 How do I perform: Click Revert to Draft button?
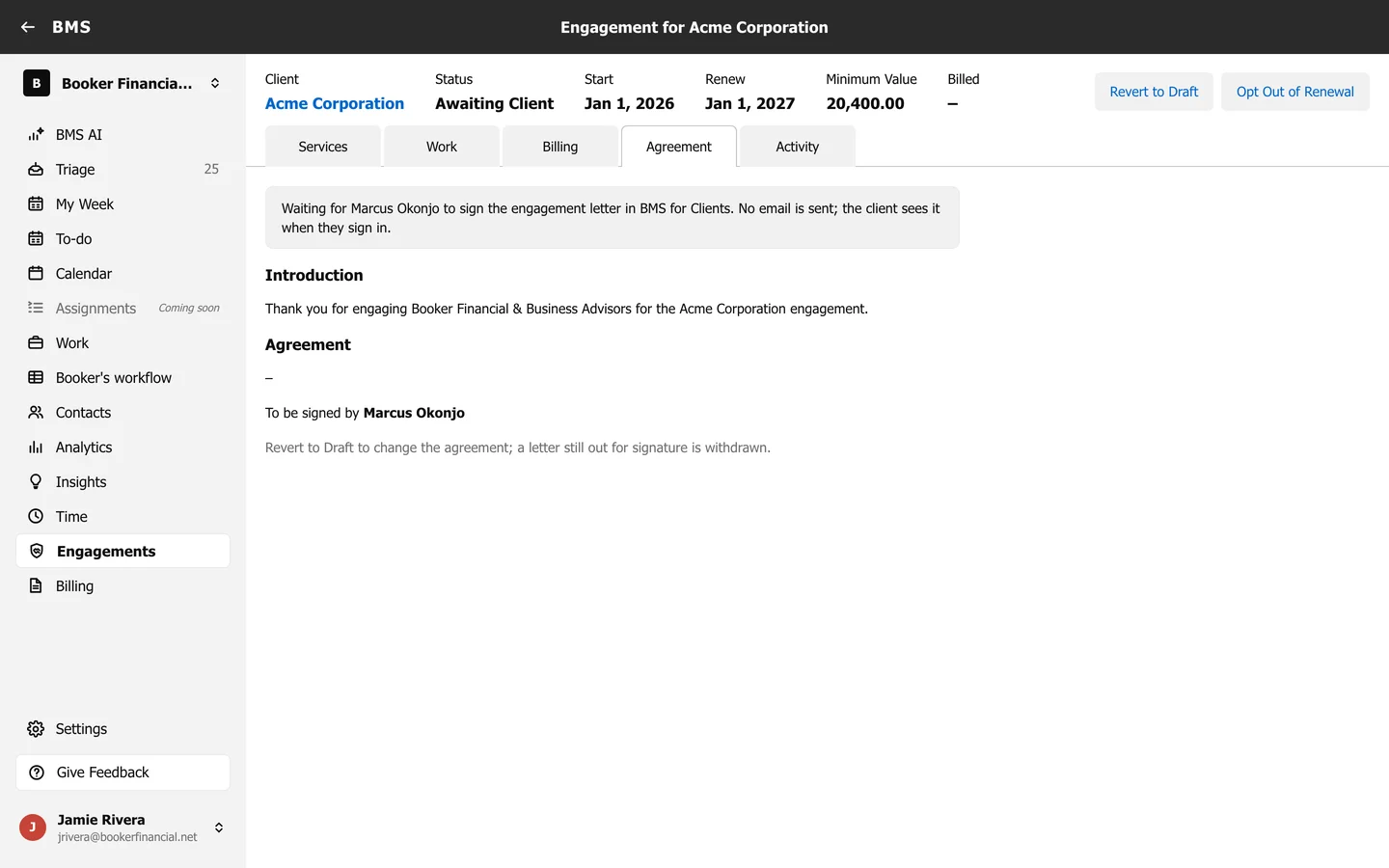[1154, 92]
